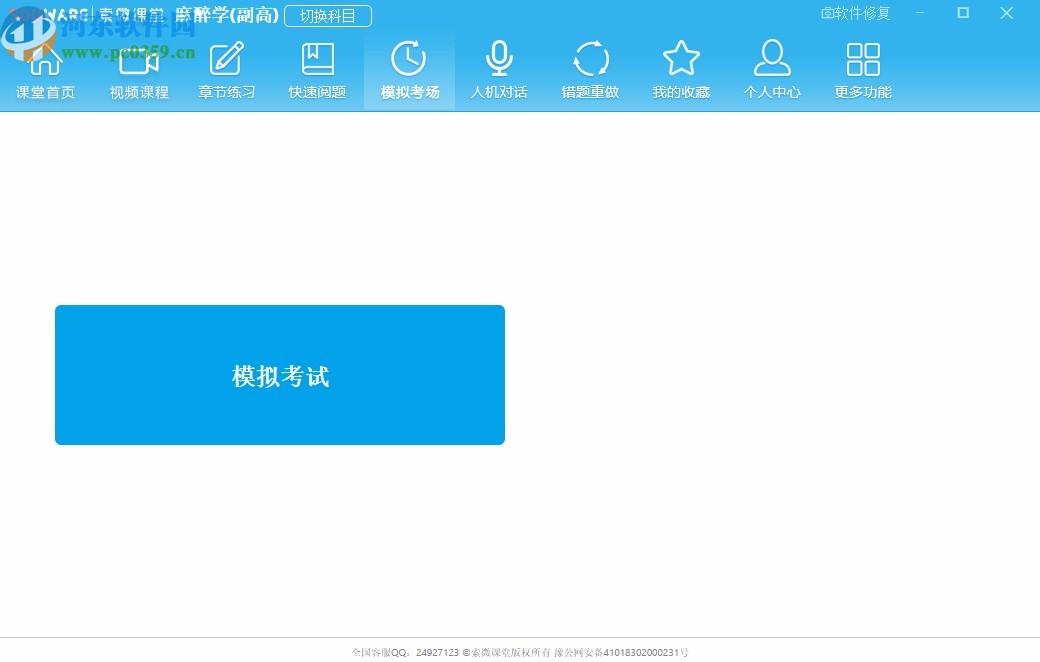The height and width of the screenshot is (662, 1040).
Task: Maximize the application window
Action: [963, 13]
